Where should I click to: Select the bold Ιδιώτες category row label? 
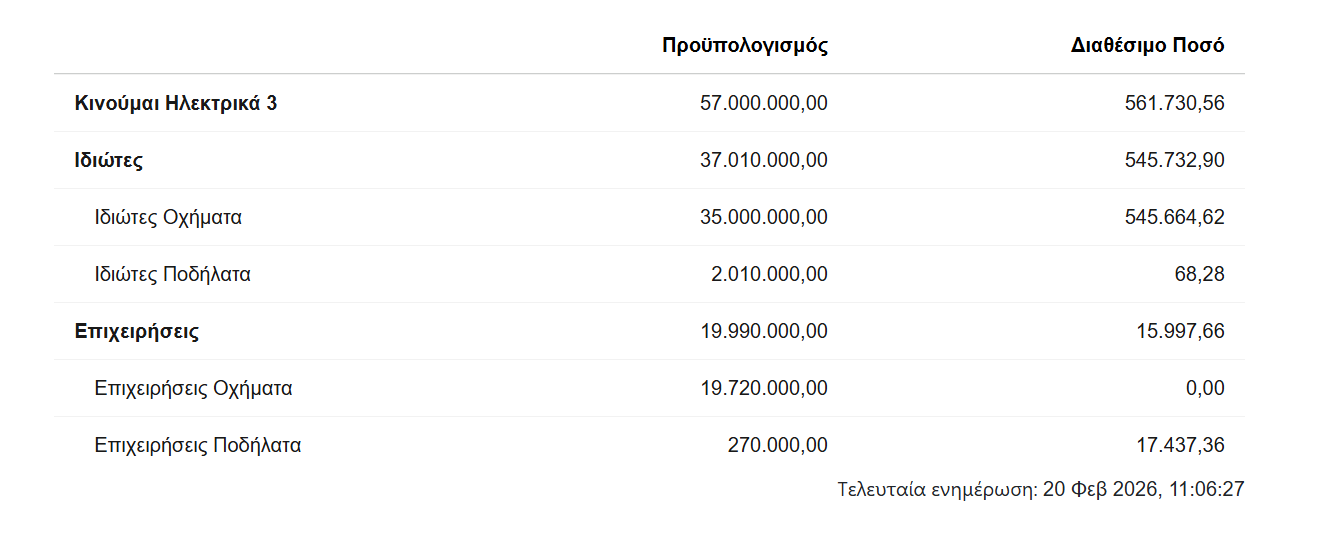pos(109,160)
